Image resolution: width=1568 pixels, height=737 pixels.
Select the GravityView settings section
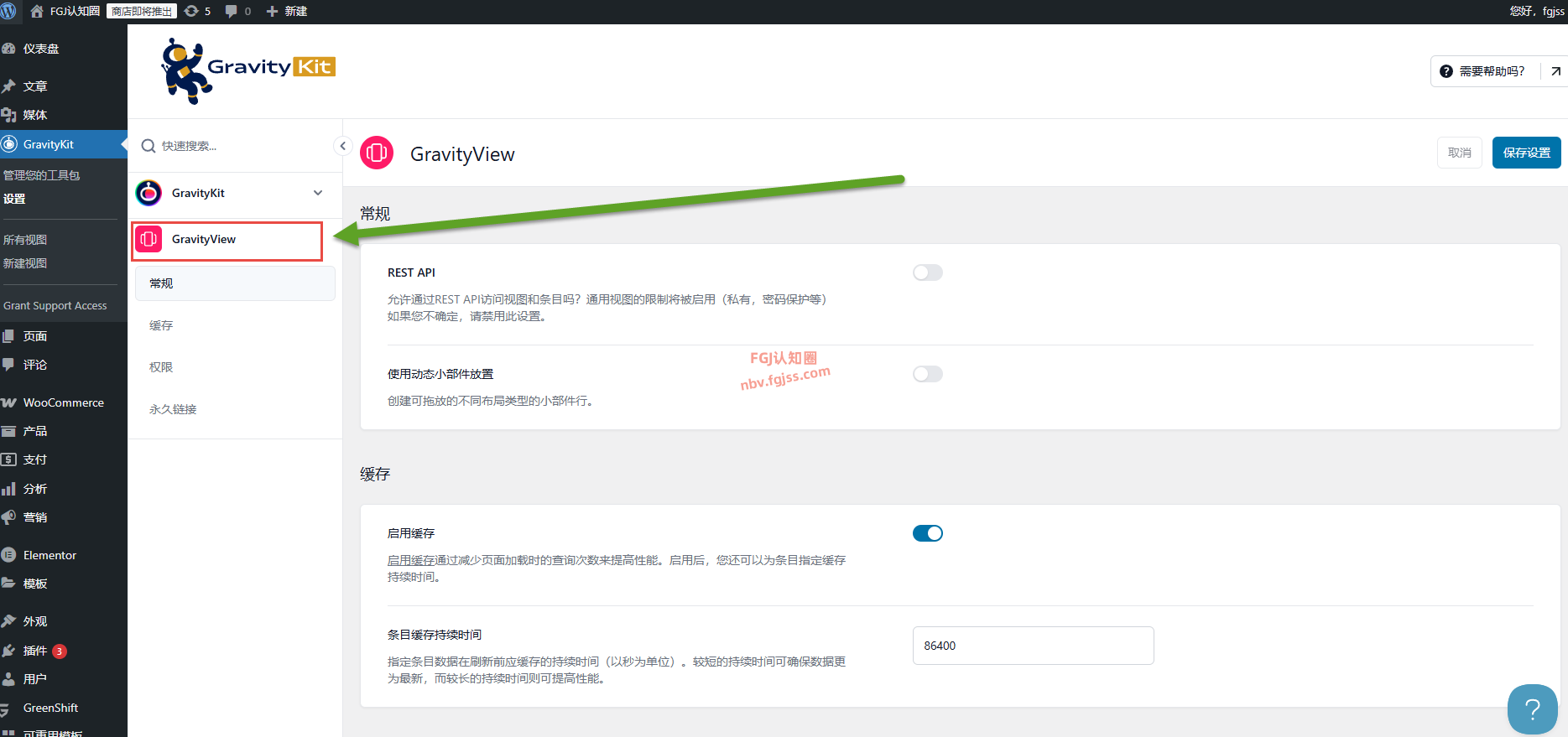[x=227, y=241]
